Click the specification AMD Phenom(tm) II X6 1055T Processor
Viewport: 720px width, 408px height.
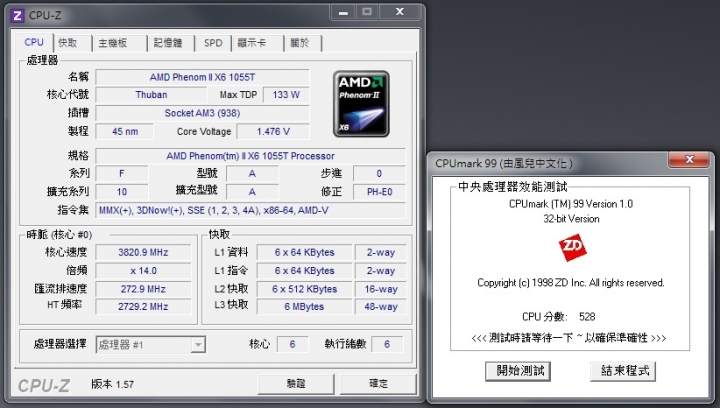tap(250, 156)
